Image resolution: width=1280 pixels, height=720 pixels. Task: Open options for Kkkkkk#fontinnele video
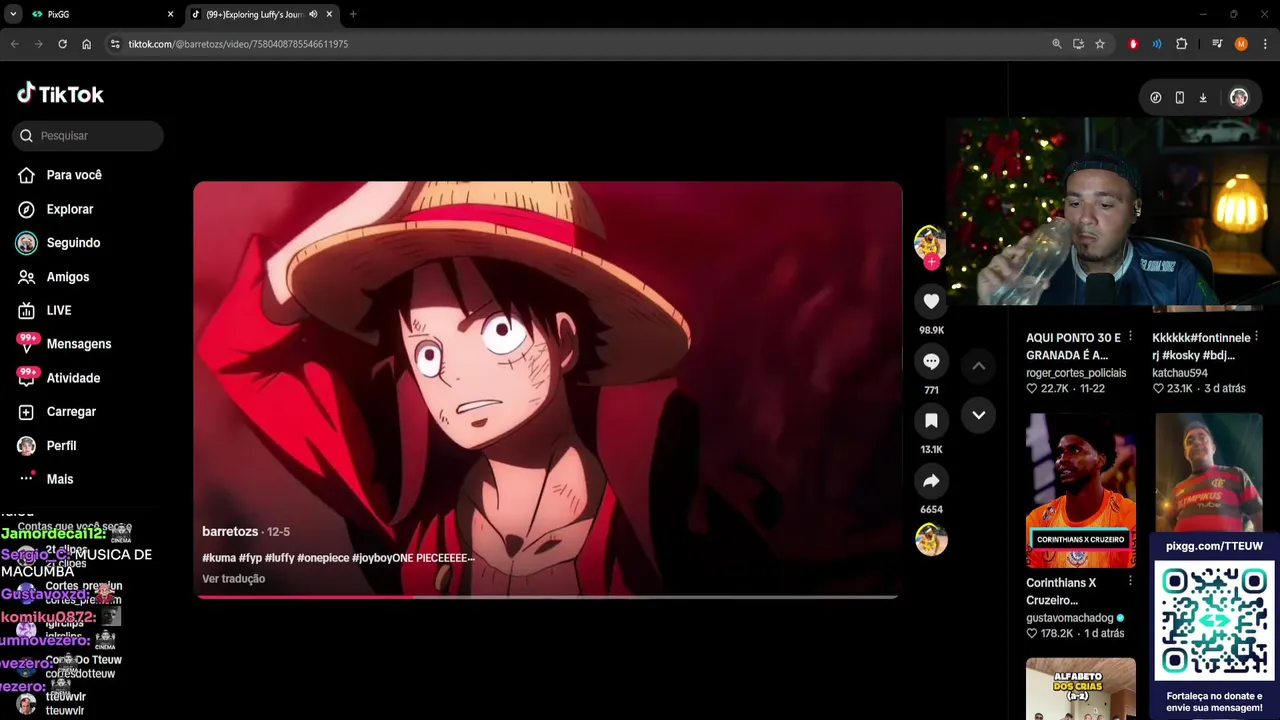point(1257,337)
